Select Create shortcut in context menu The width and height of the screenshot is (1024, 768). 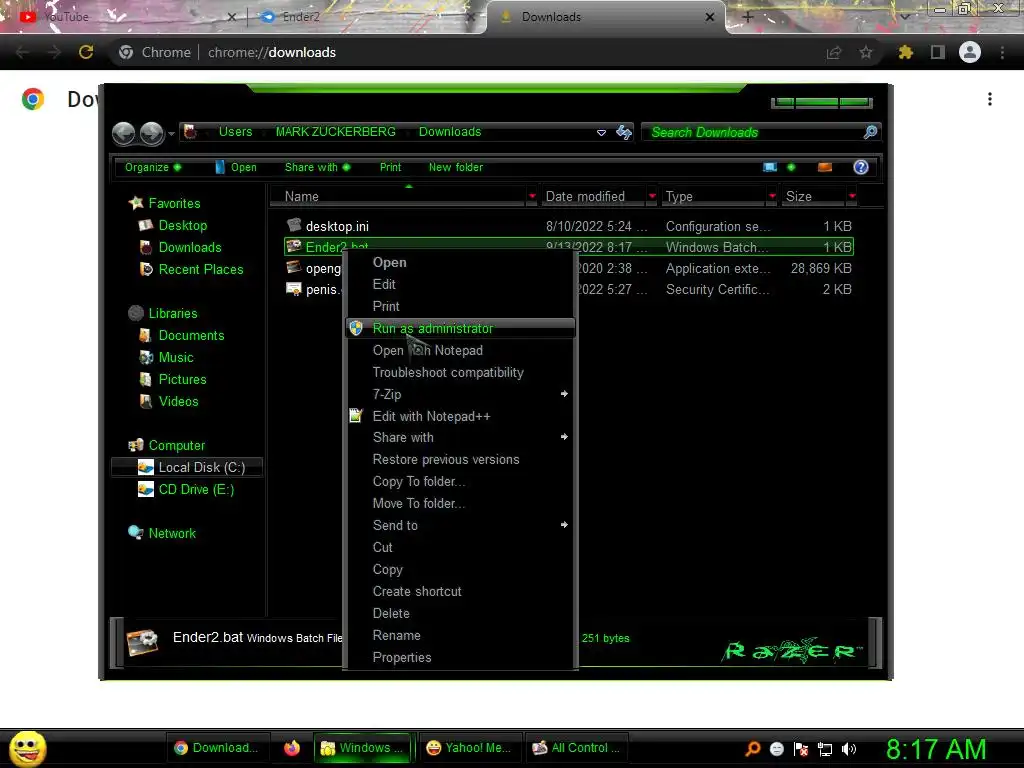click(460, 591)
